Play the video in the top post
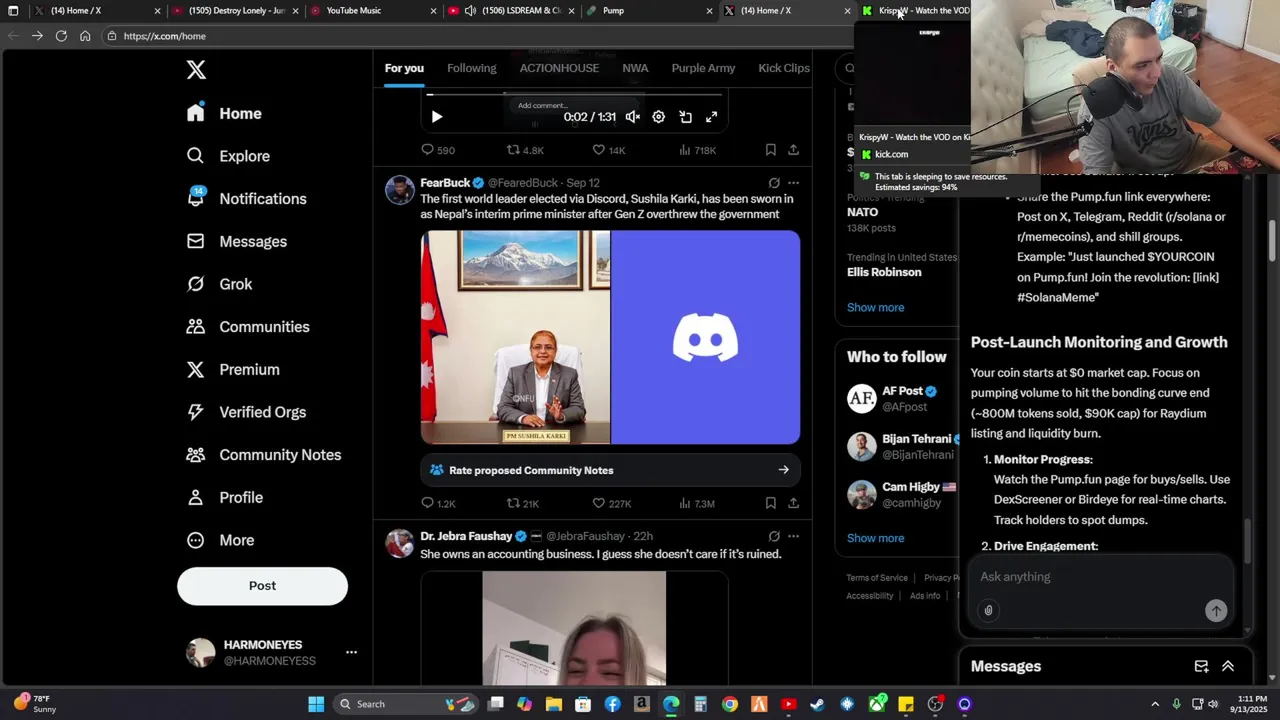The height and width of the screenshot is (720, 1280). (x=437, y=117)
